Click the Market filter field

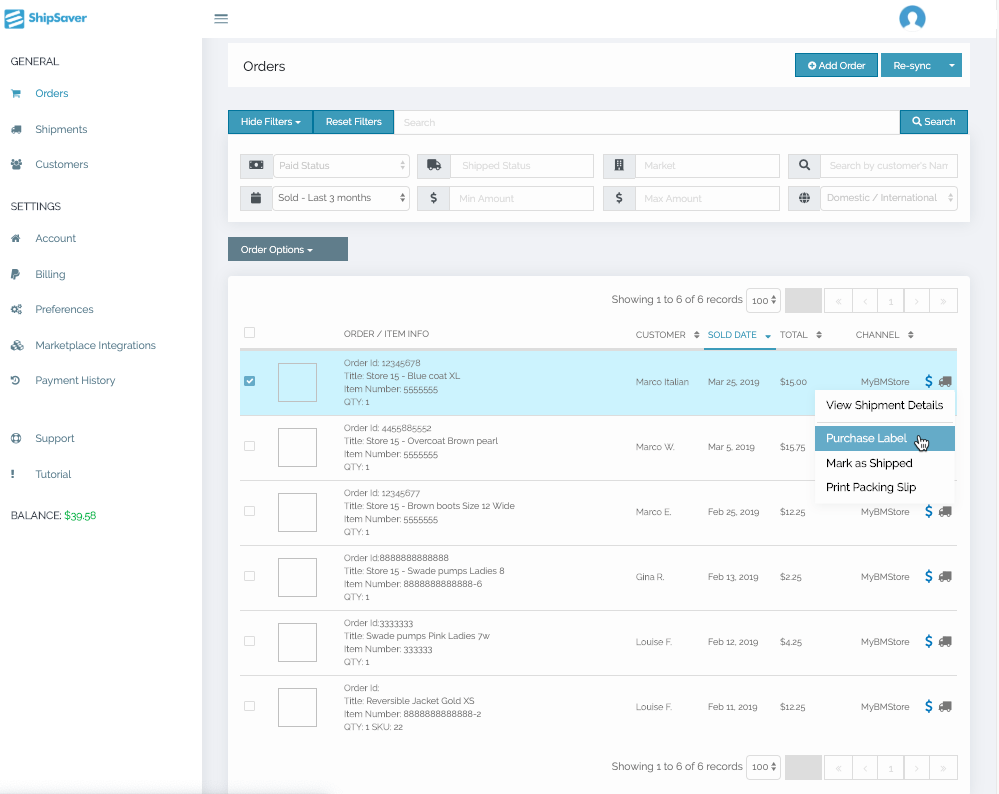[x=707, y=166]
